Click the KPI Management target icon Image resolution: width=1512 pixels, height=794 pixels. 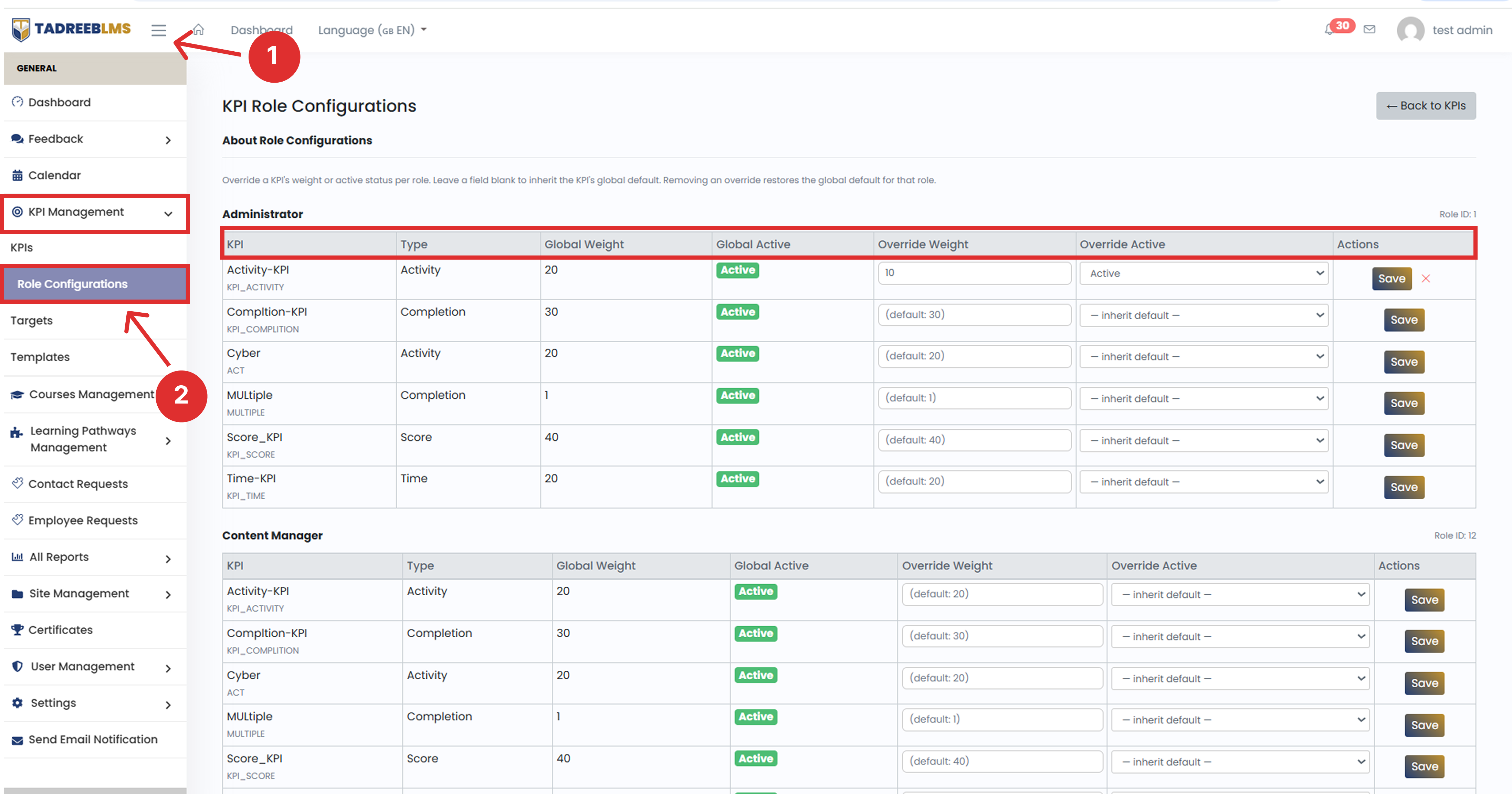click(x=18, y=211)
